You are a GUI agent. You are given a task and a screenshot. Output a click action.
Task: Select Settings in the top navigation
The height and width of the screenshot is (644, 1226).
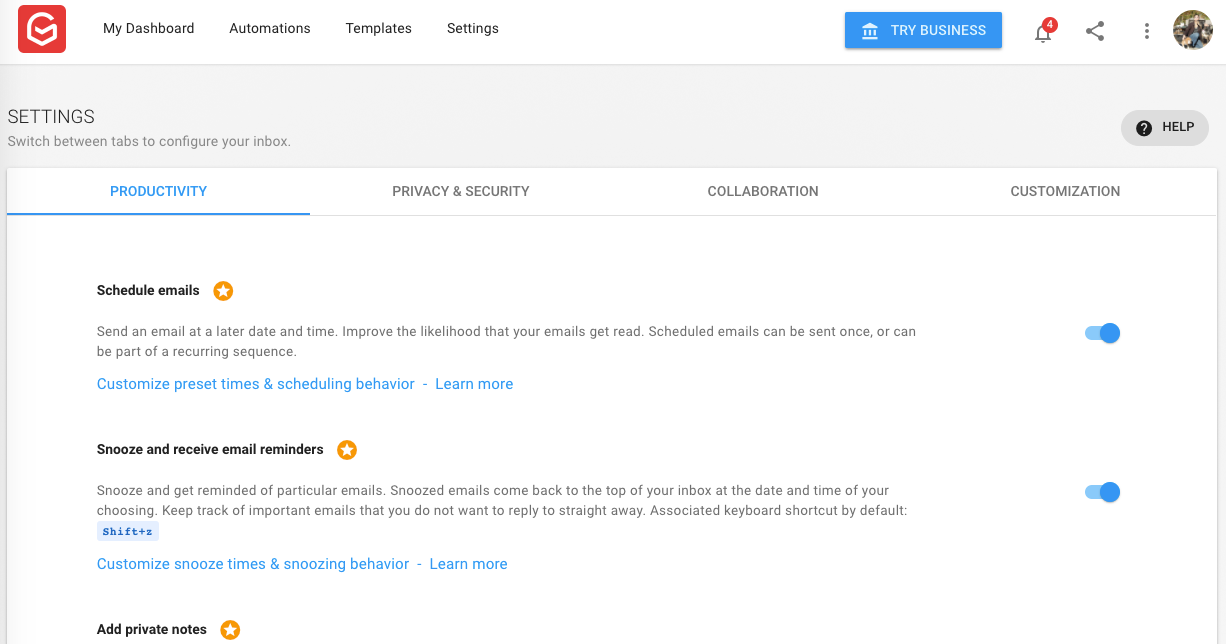click(473, 29)
